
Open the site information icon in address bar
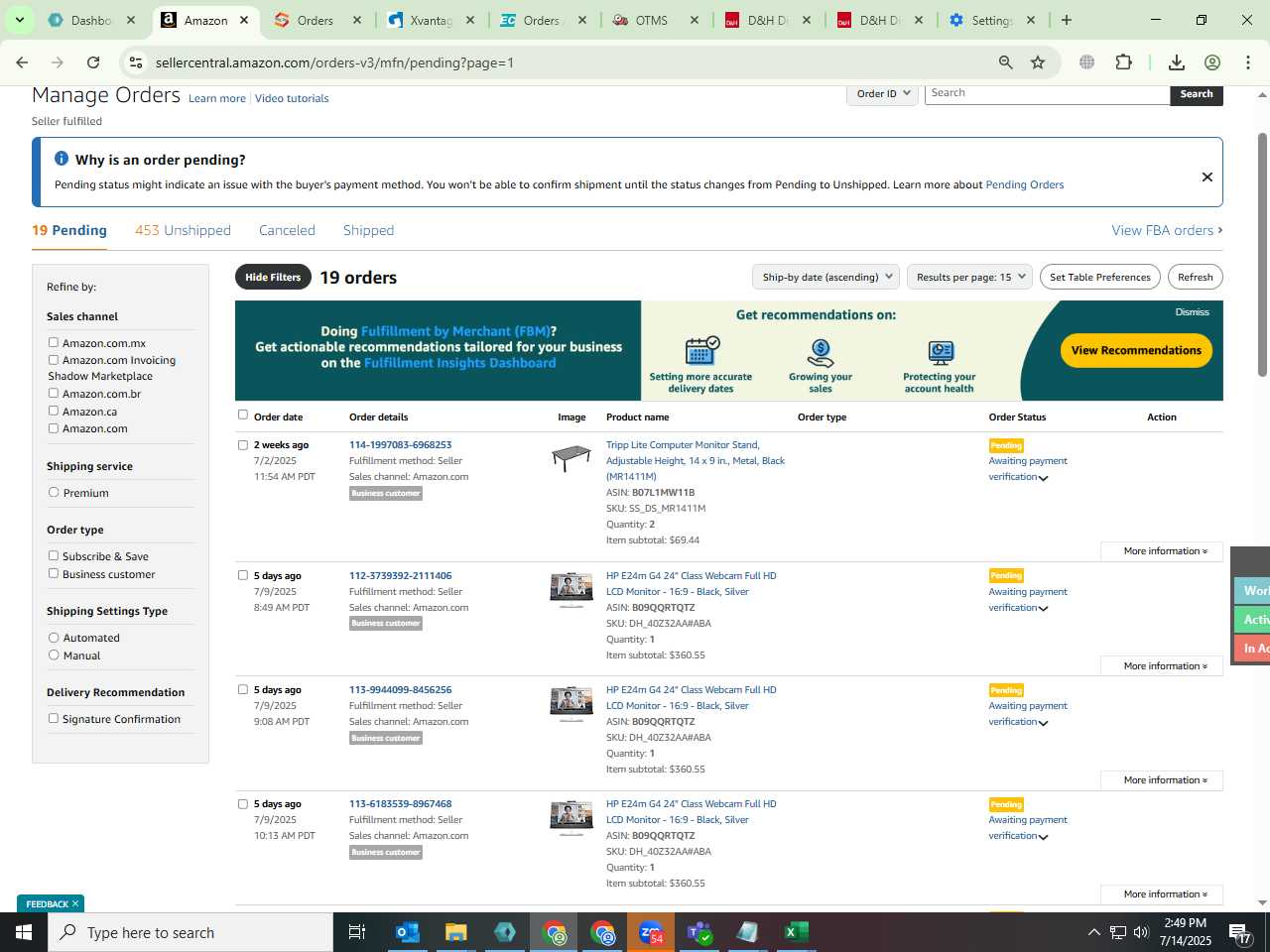point(136,62)
